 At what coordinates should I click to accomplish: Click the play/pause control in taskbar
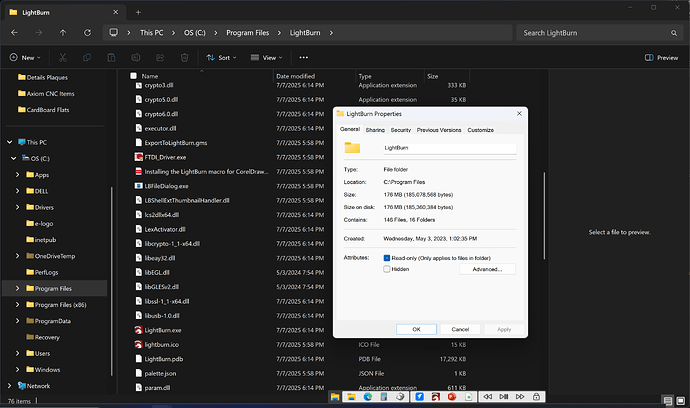[504, 397]
